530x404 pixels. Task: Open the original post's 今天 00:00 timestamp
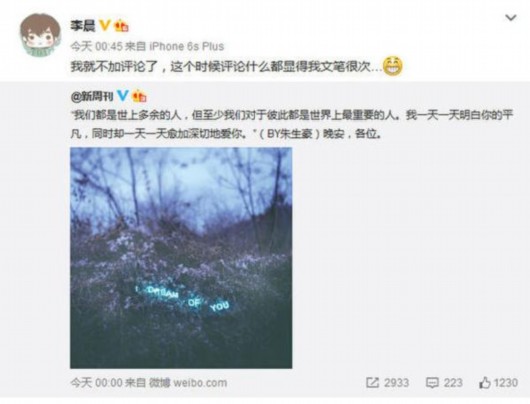point(96,383)
